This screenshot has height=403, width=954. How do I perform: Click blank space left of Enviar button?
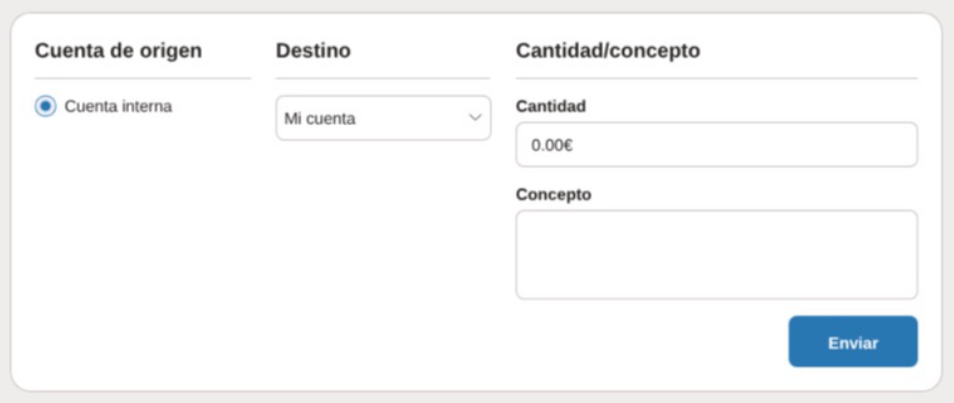[x=650, y=342]
